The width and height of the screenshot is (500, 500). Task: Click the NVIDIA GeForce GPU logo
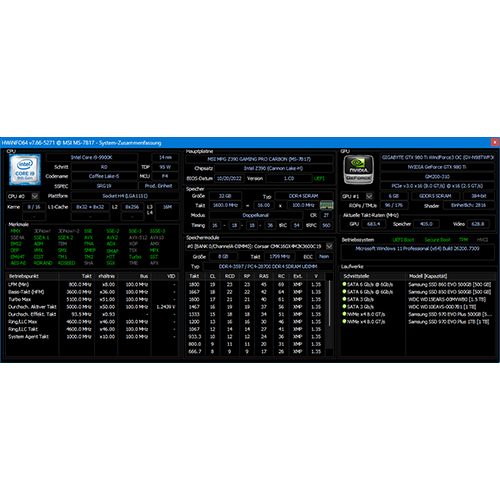pyautogui.click(x=358, y=170)
